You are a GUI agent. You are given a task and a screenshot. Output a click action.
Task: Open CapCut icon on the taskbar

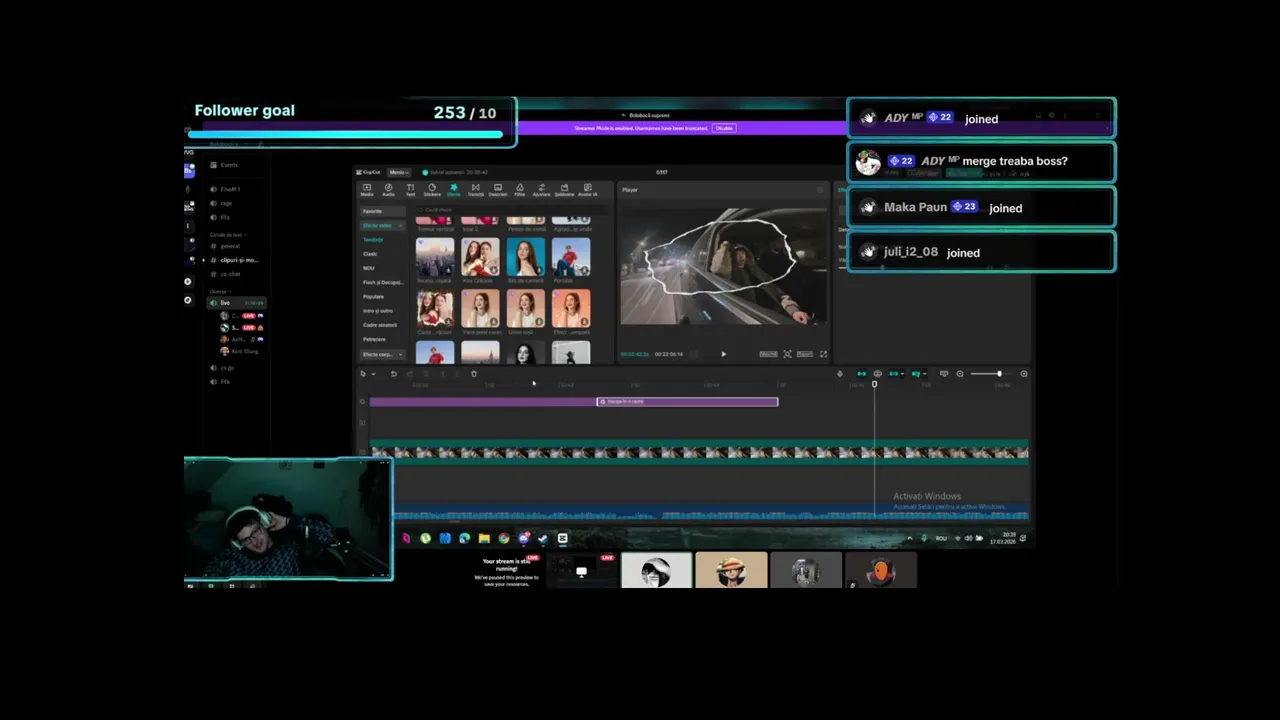[x=562, y=538]
